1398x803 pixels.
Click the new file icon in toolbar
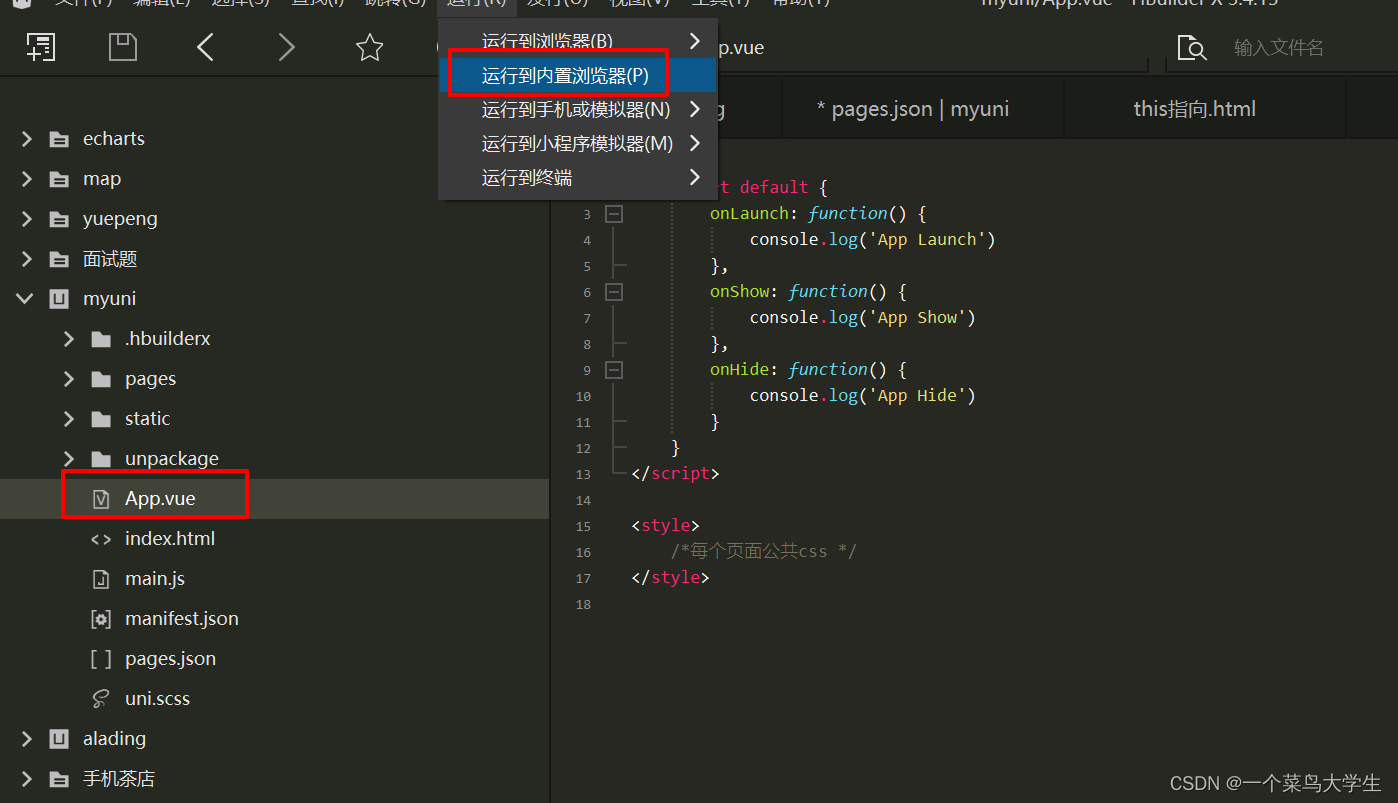[x=41, y=47]
